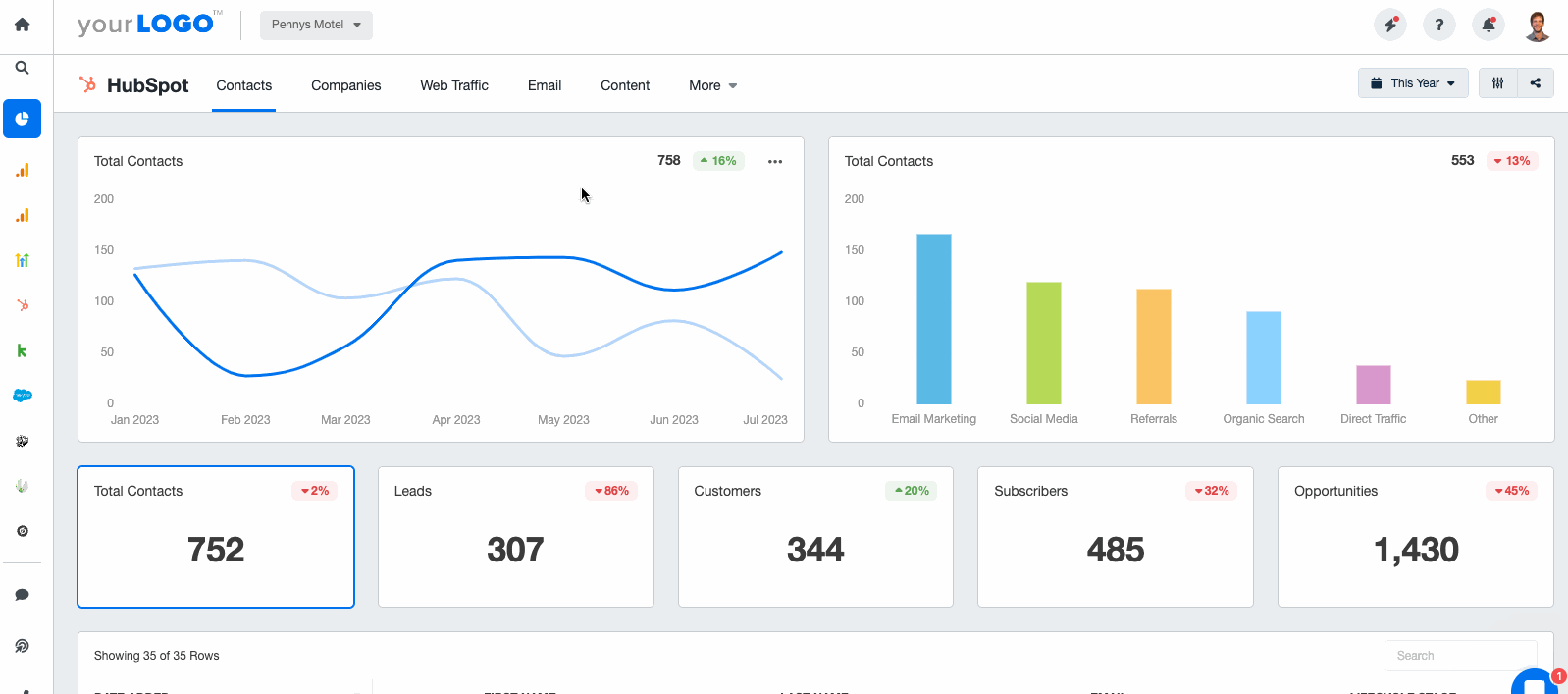Click the table Search input field
1568x694 pixels.
[x=1459, y=656]
